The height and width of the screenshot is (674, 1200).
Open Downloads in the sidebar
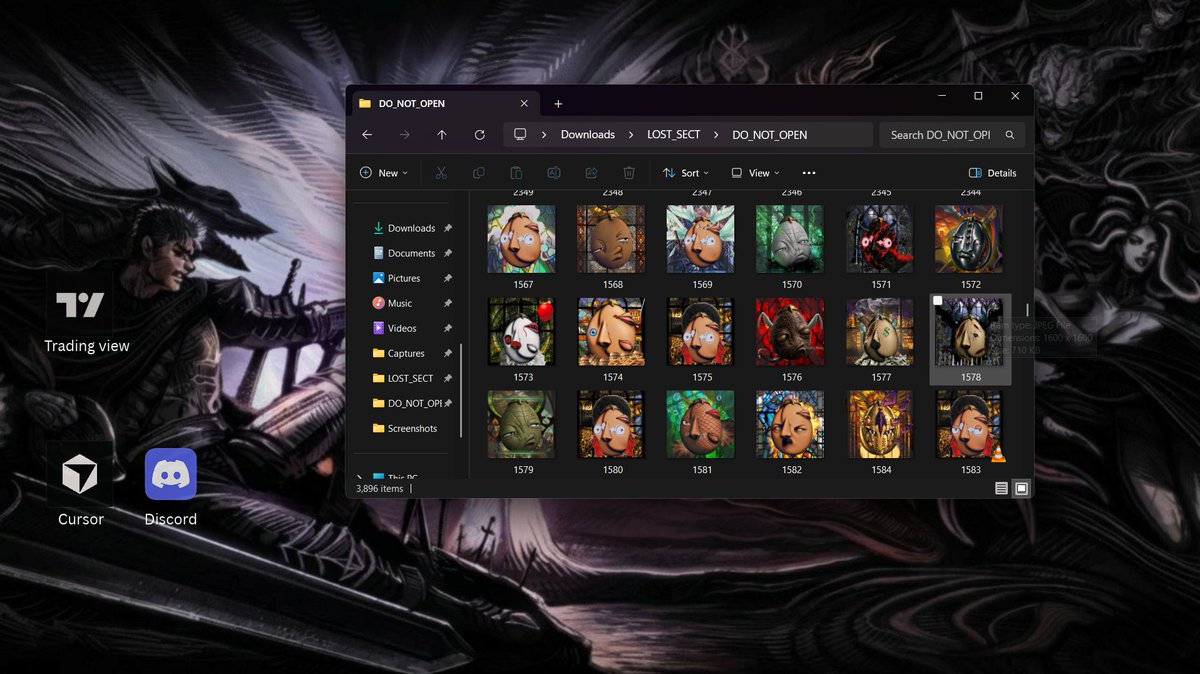pos(411,228)
